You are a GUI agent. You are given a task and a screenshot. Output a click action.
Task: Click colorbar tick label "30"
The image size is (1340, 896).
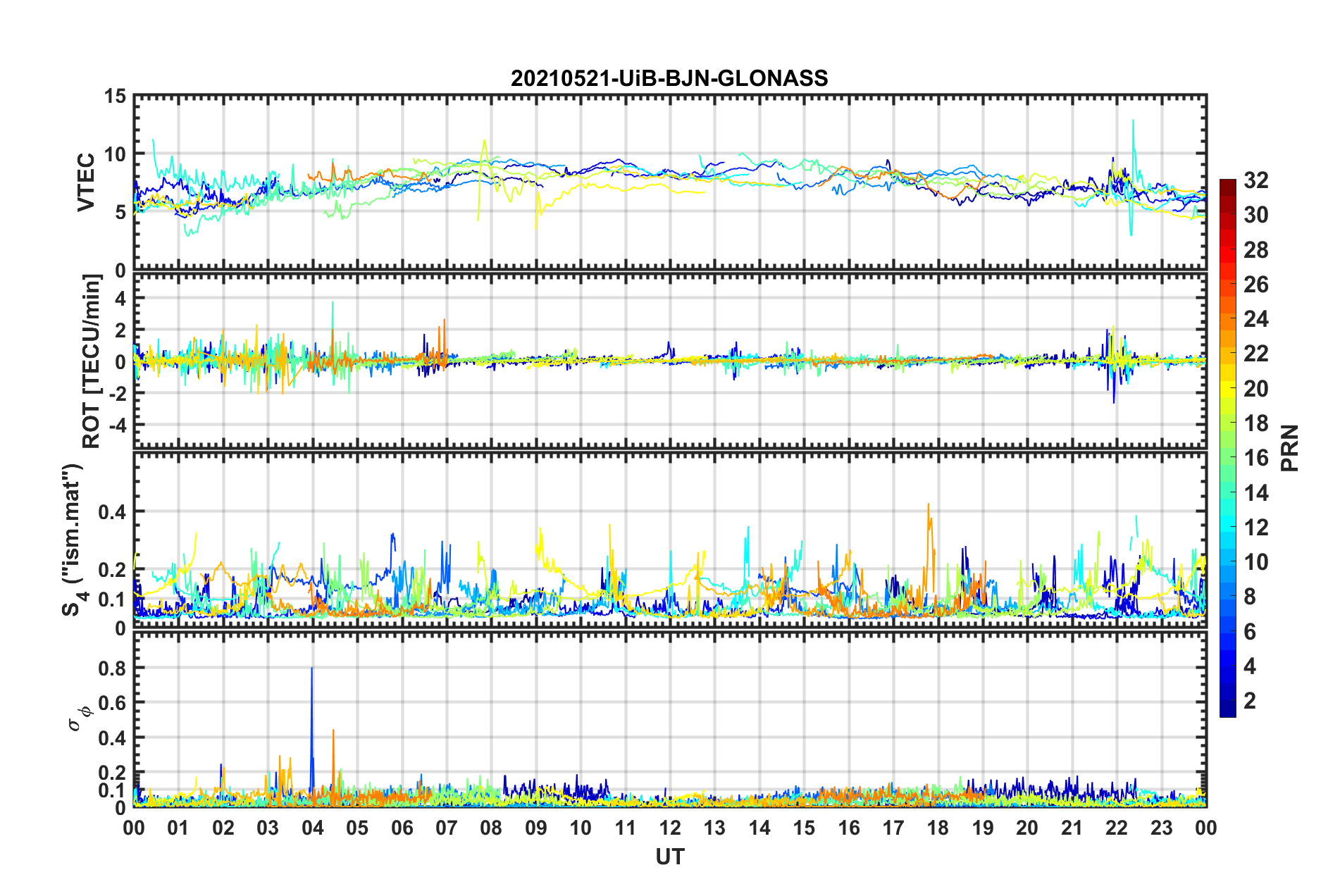[x=1255, y=215]
